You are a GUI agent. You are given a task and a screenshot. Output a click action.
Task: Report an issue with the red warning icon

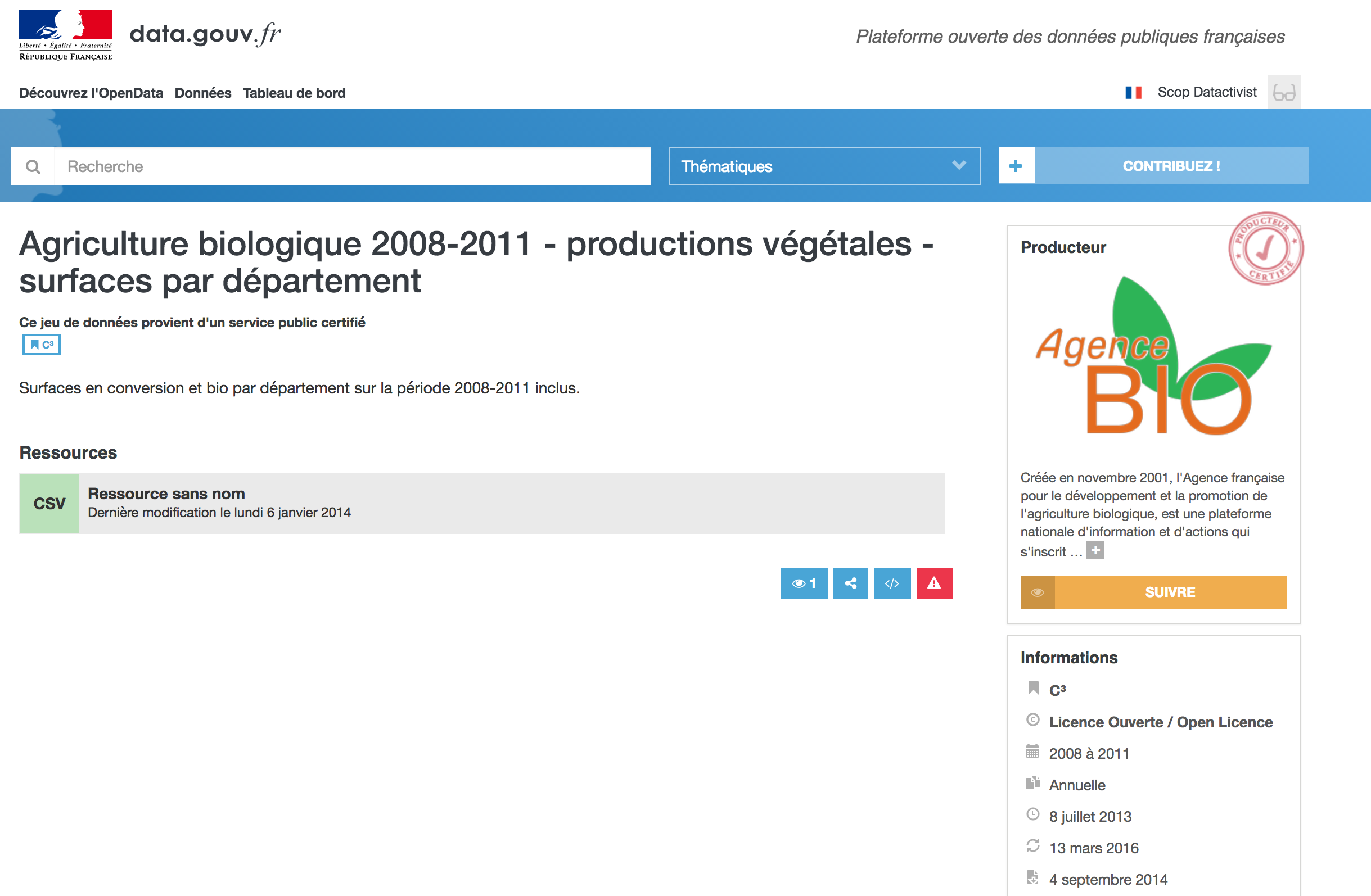pos(934,583)
